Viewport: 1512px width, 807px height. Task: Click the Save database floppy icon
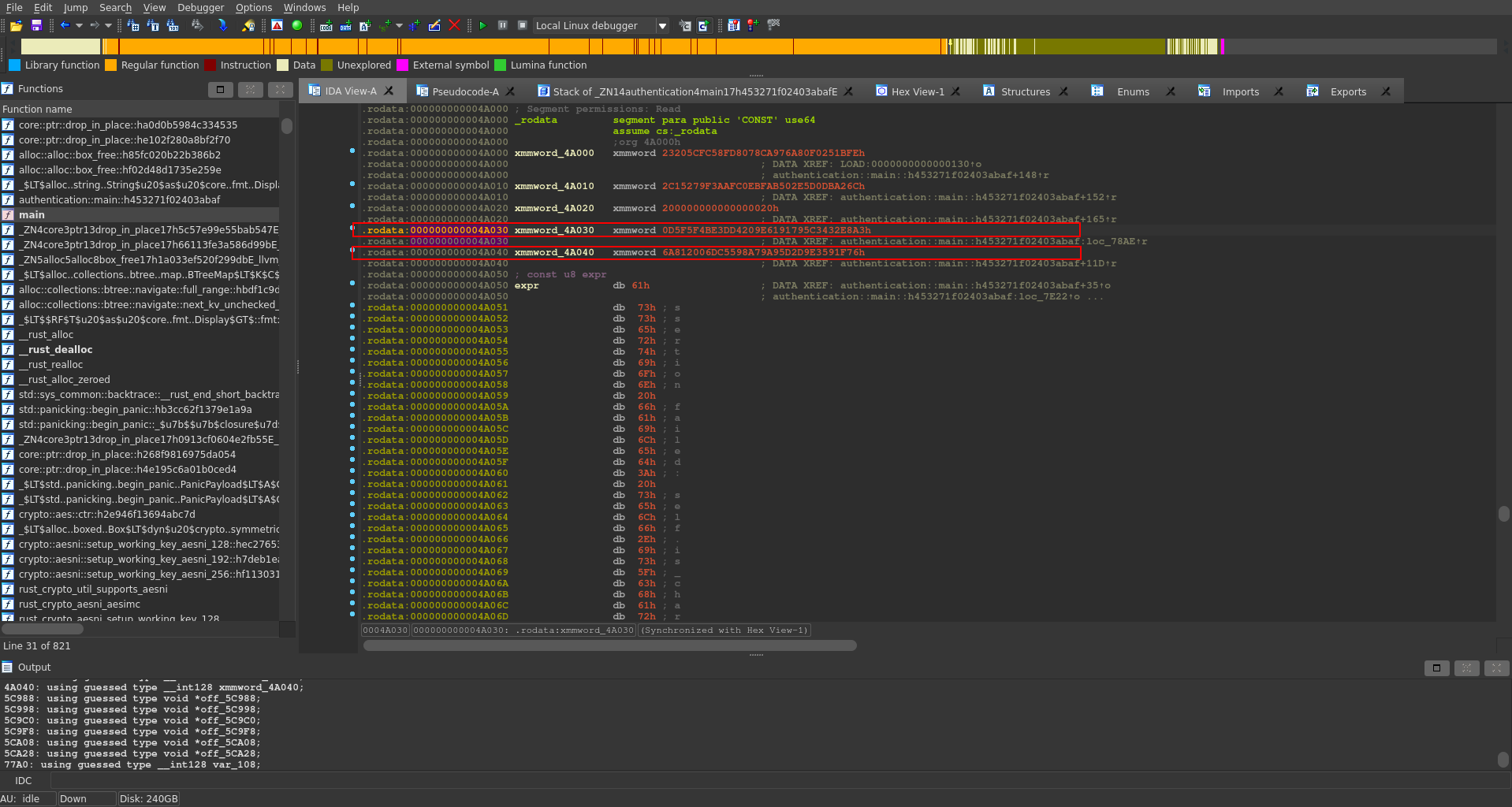coord(36,26)
